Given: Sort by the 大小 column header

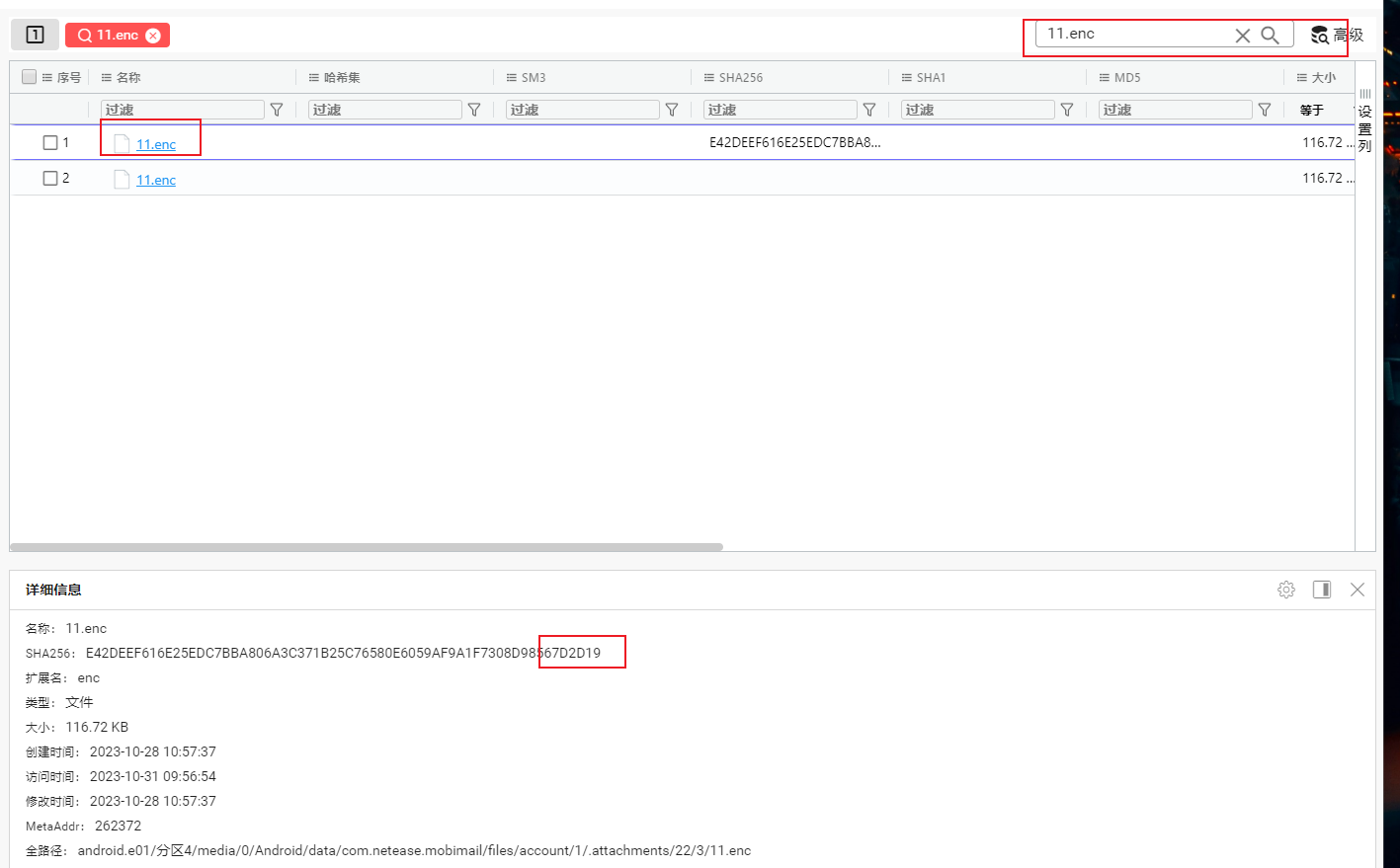Looking at the screenshot, I should 1324,77.
